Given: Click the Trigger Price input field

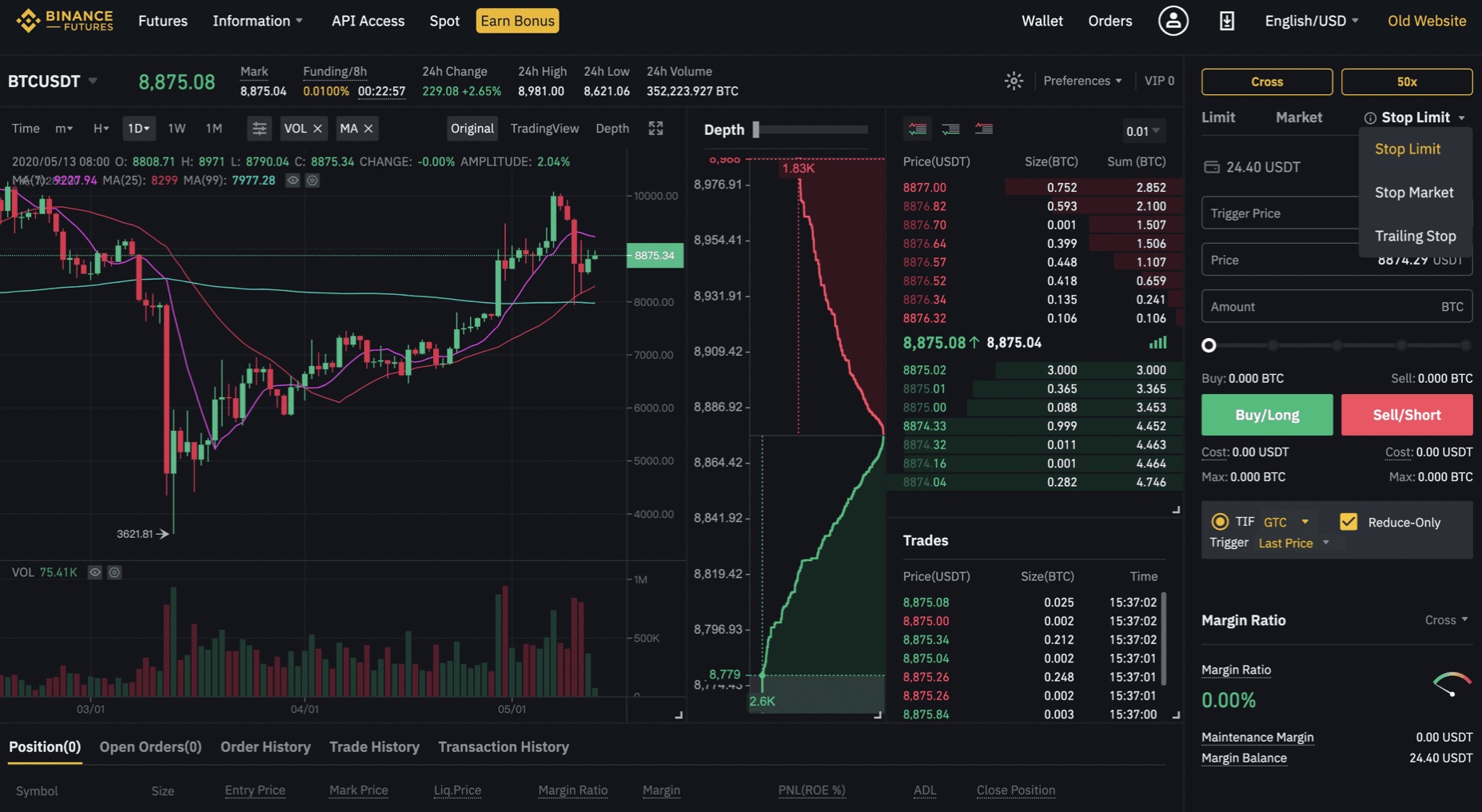Looking at the screenshot, I should 1281,213.
